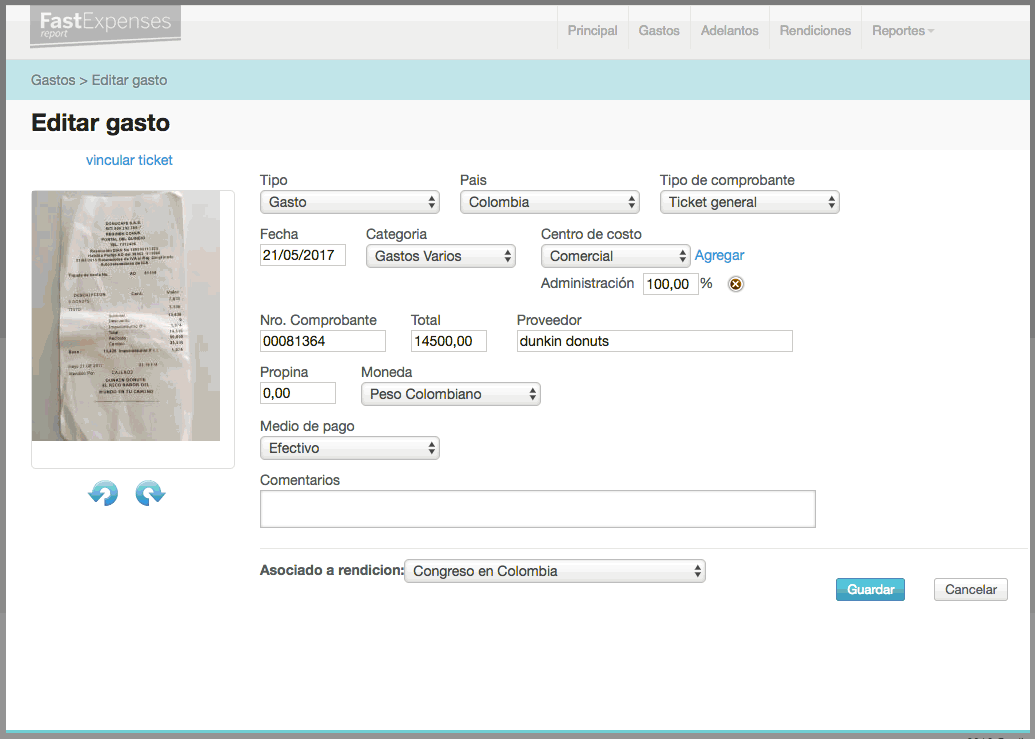This screenshot has height=739, width=1035.
Task: Select the Total amount field
Action: click(449, 341)
